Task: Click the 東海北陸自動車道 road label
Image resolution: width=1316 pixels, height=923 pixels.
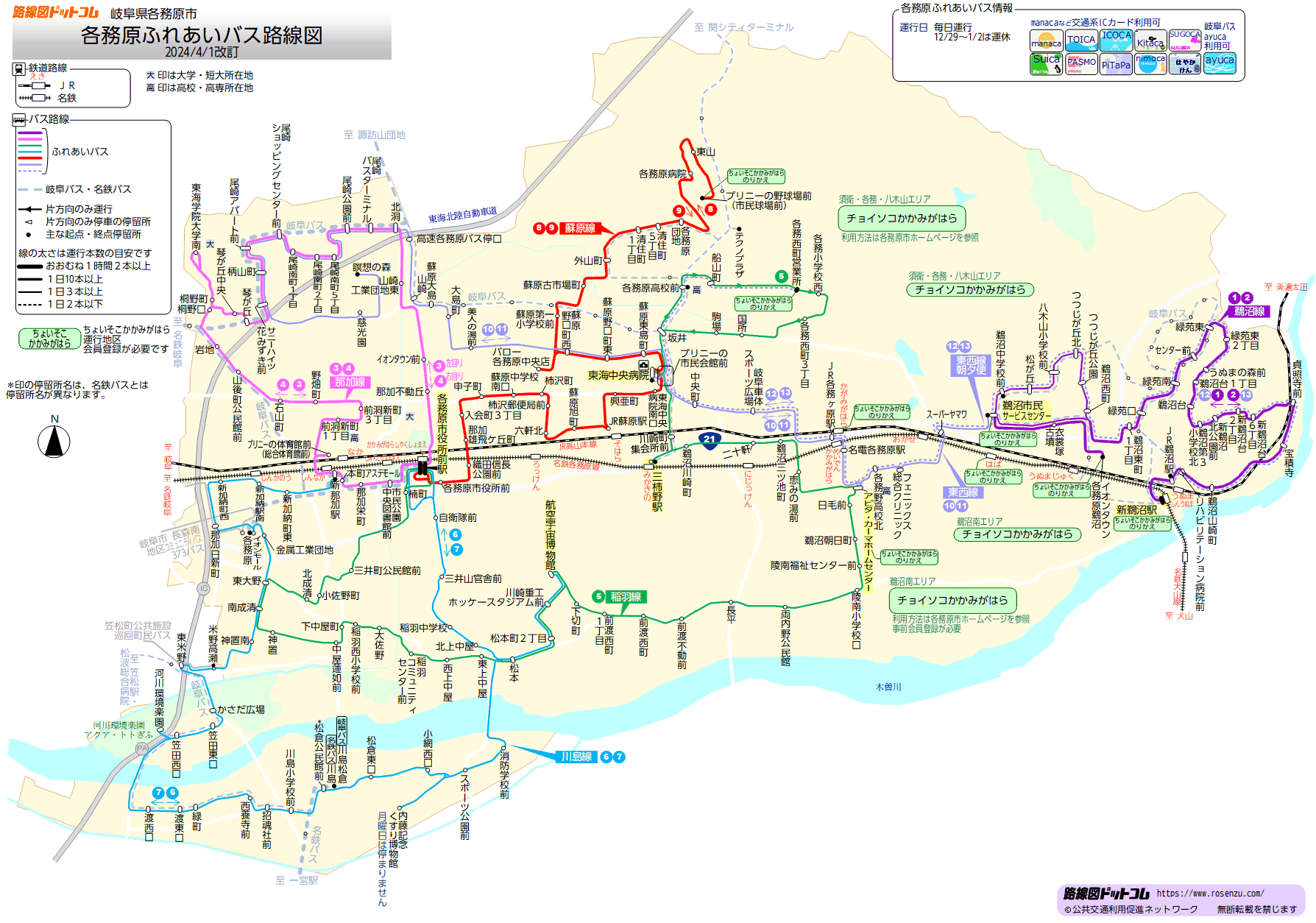Action: [463, 215]
